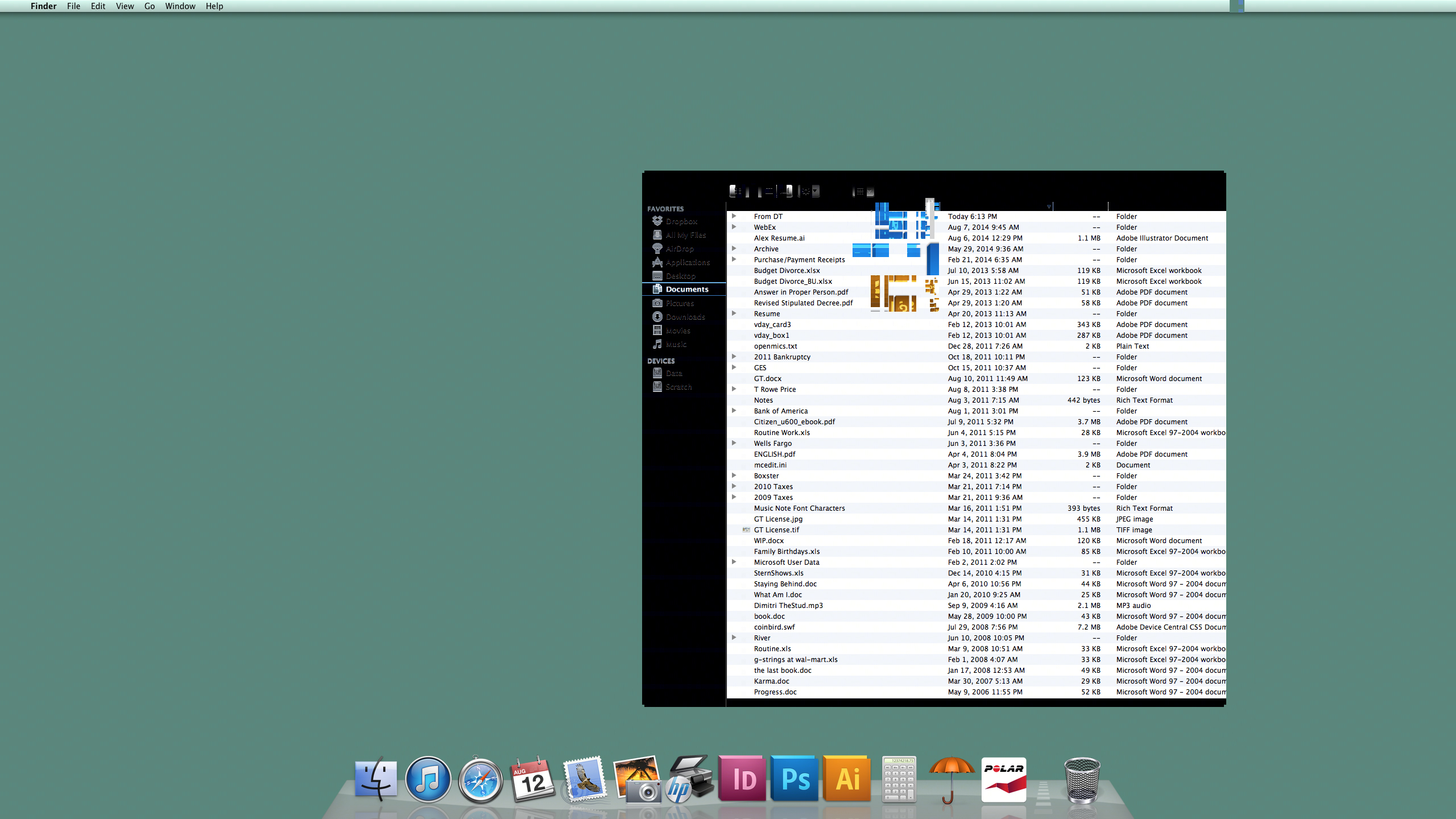Viewport: 1456px width, 819px height.
Task: Select Documents in the Finder sidebar
Action: pos(684,289)
